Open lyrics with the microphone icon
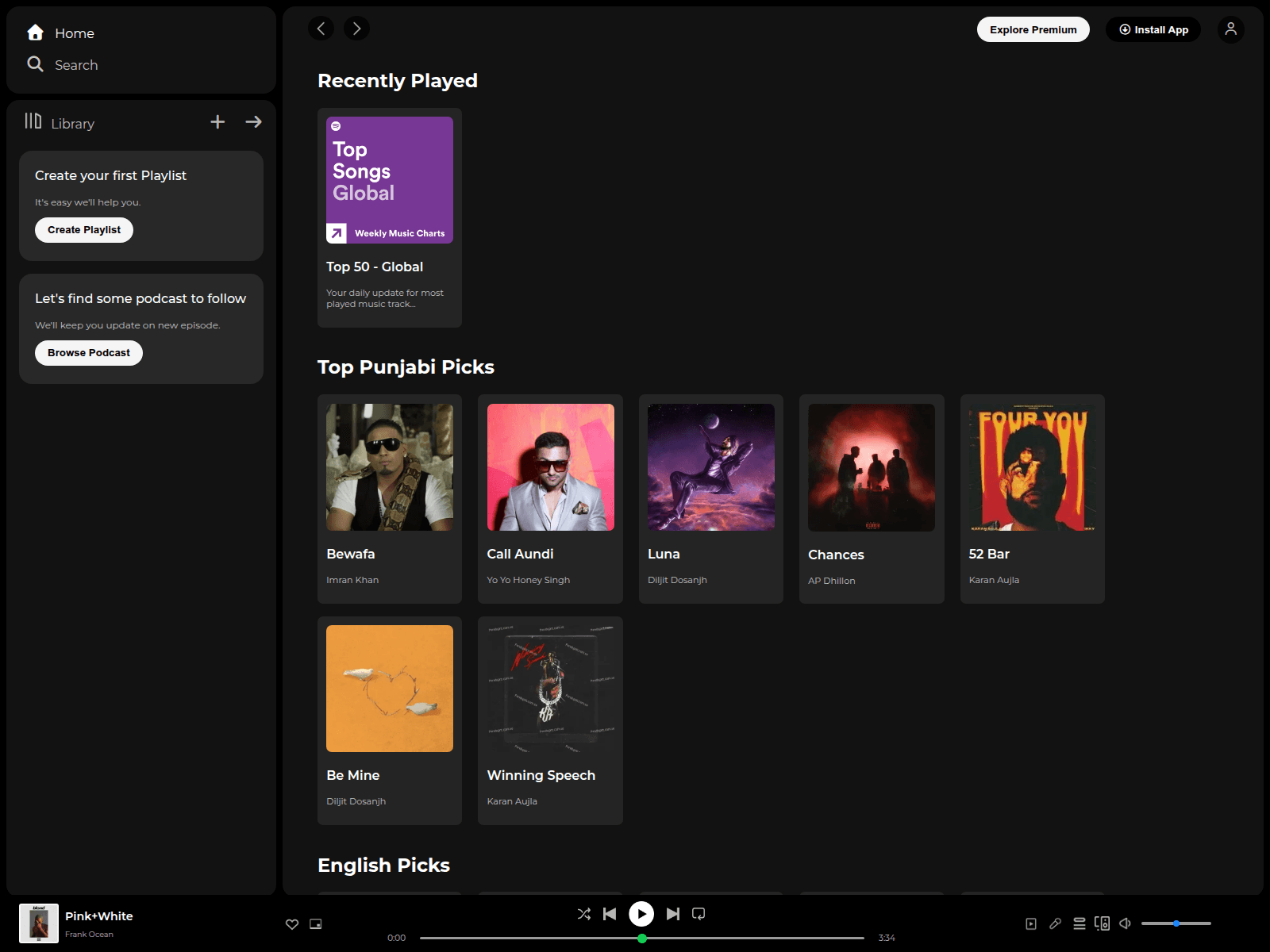Viewport: 1270px width, 952px height. 1055,923
